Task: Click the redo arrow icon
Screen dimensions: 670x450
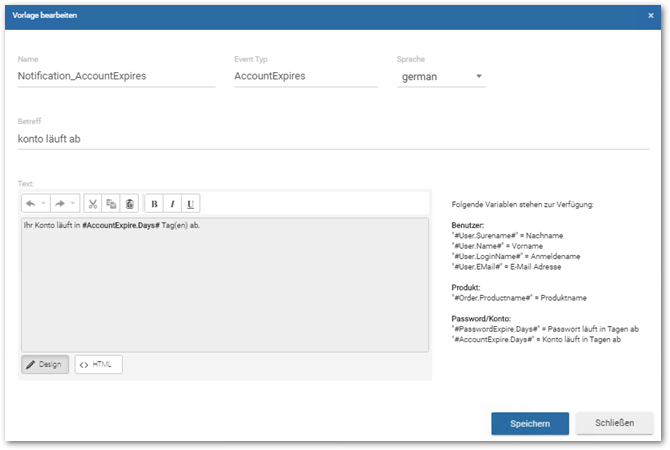Action: coord(60,203)
